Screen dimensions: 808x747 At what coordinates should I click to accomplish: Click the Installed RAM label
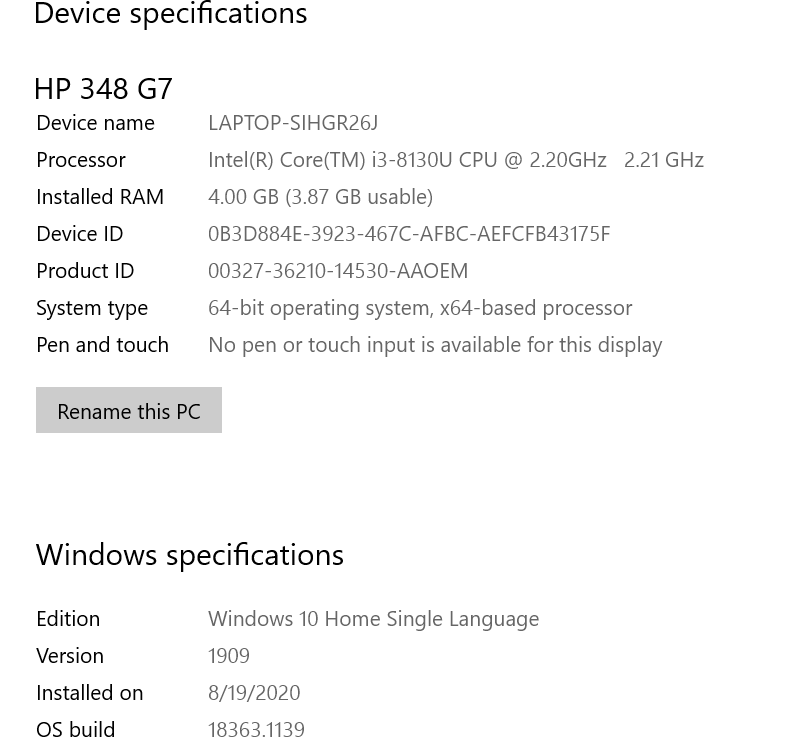[100, 197]
